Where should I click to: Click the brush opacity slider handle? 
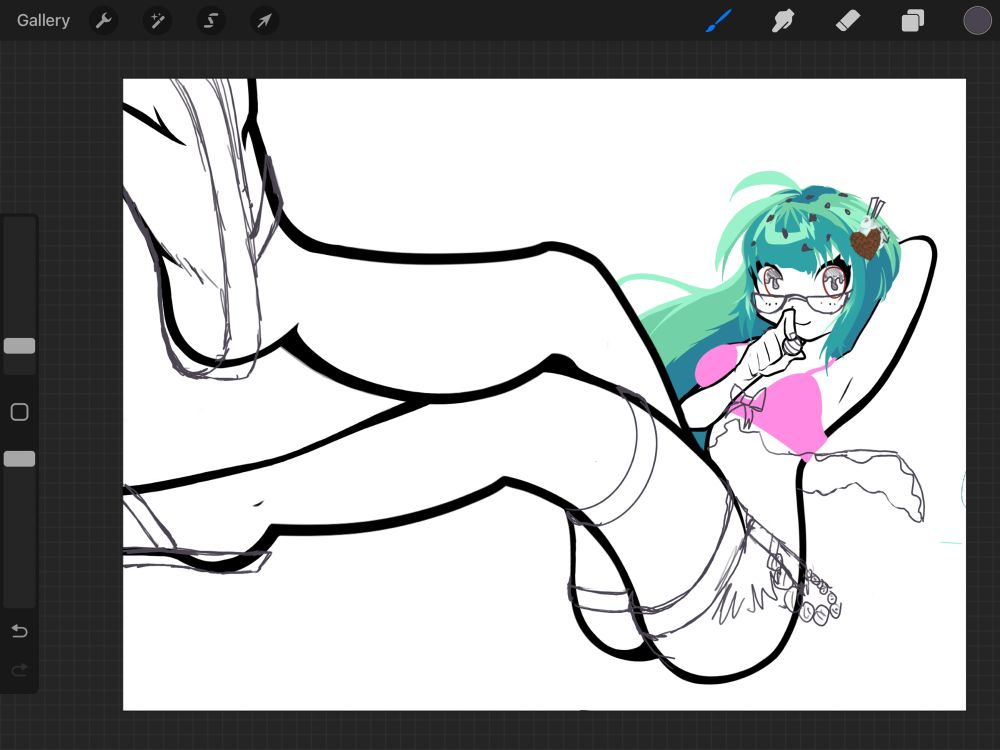click(20, 459)
